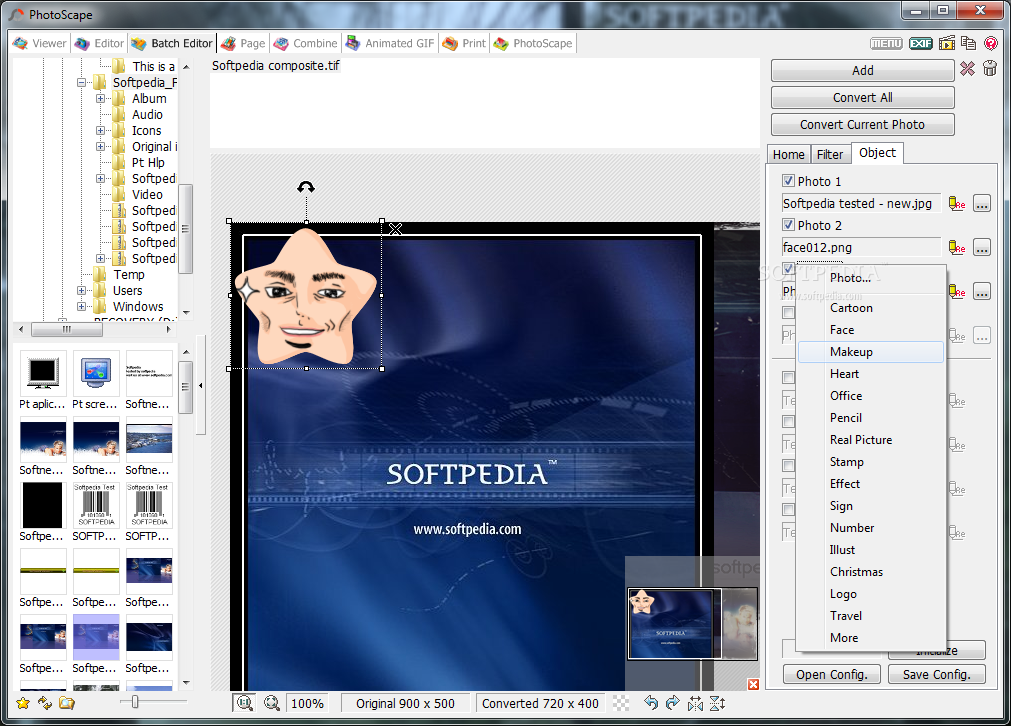Screen dimensions: 1011x726
Task: Choose Makeup from the popup menu
Action: point(851,352)
